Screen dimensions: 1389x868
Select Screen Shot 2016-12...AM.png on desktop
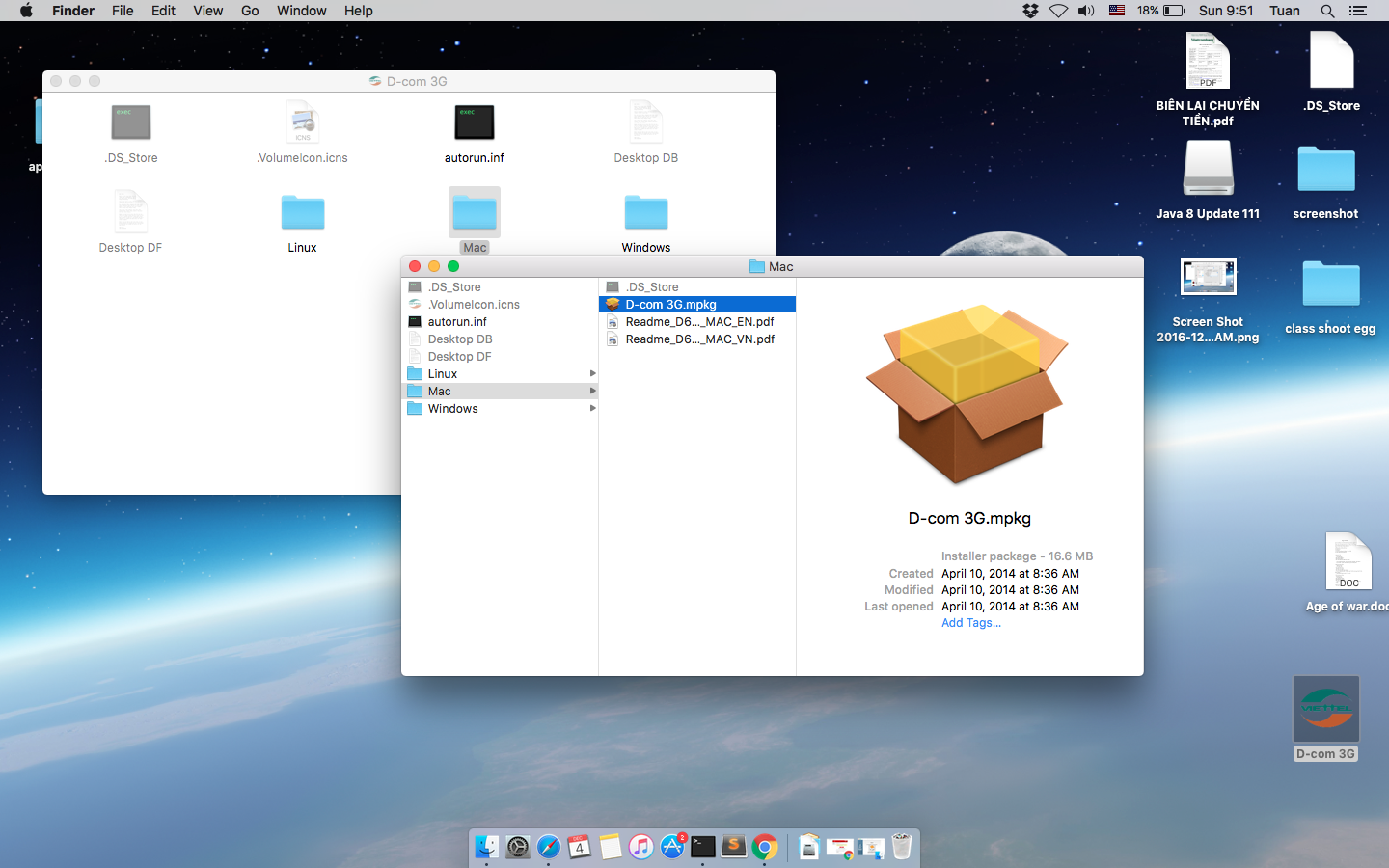click(x=1209, y=278)
